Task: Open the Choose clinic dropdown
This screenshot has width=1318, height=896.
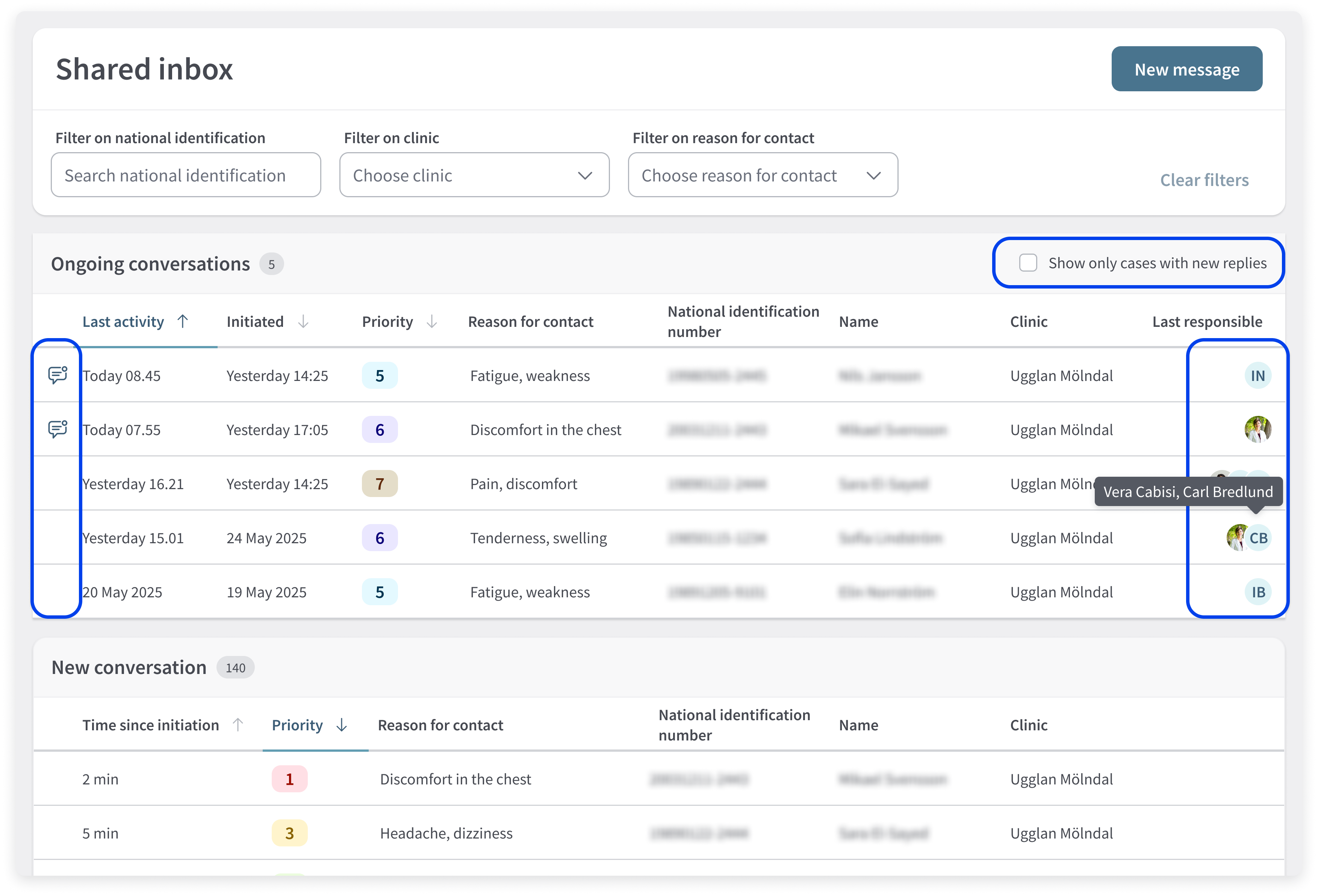Action: tap(474, 175)
